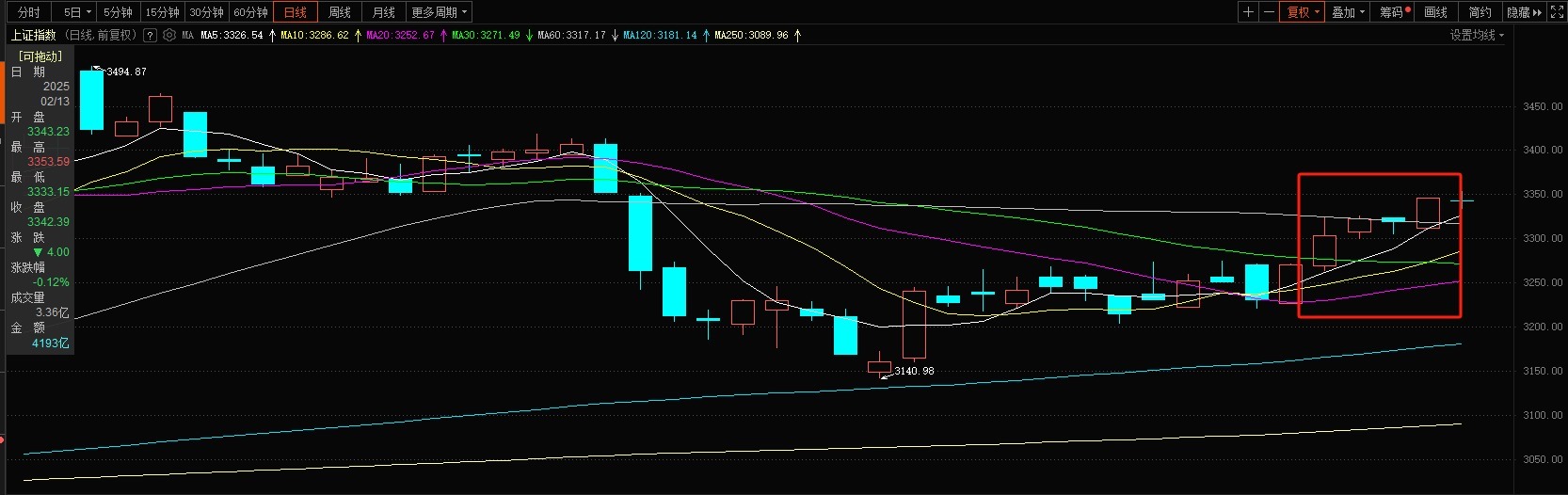Click the 3140.98 low price marker
The width and height of the screenshot is (1568, 495).
[913, 371]
